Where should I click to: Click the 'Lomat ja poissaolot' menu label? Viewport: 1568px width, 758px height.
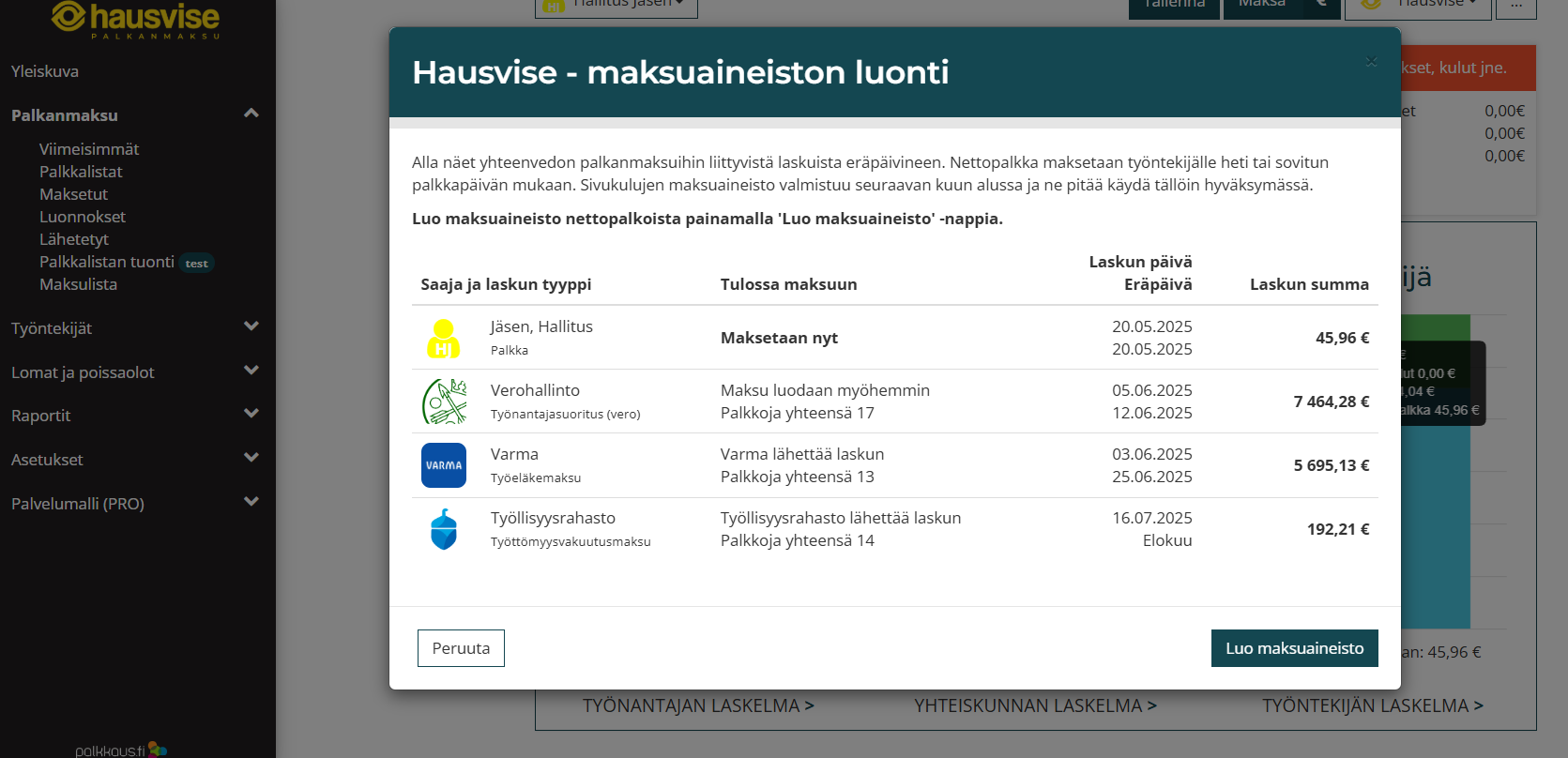point(83,372)
